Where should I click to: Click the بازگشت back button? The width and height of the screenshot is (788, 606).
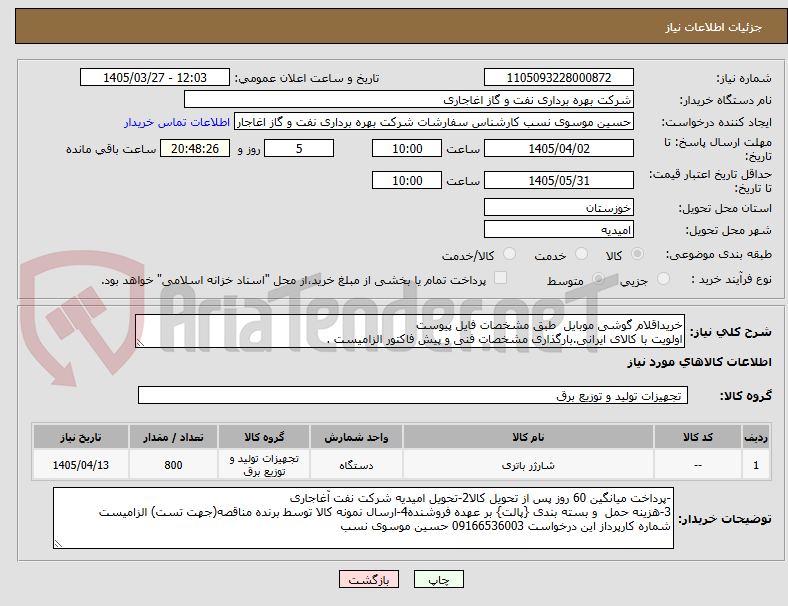[369, 579]
